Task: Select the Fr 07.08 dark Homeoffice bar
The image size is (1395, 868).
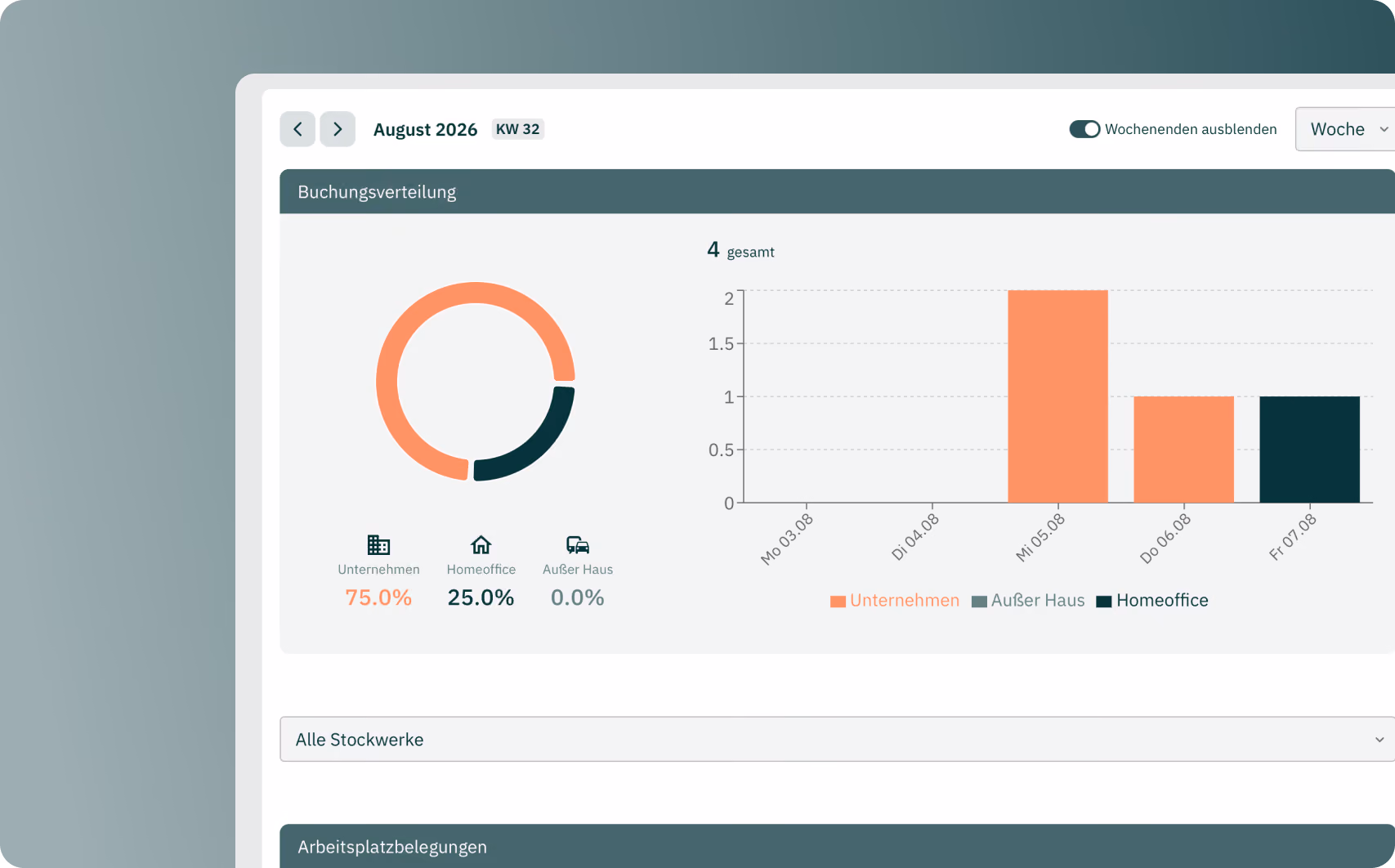Action: (x=1309, y=450)
